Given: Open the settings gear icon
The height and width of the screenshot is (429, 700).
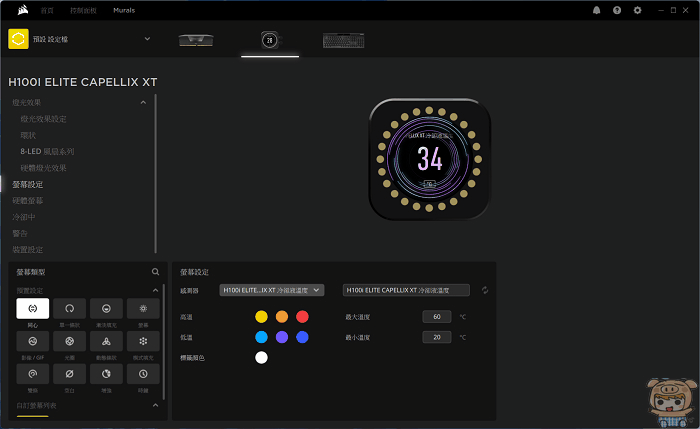Looking at the screenshot, I should (x=638, y=10).
